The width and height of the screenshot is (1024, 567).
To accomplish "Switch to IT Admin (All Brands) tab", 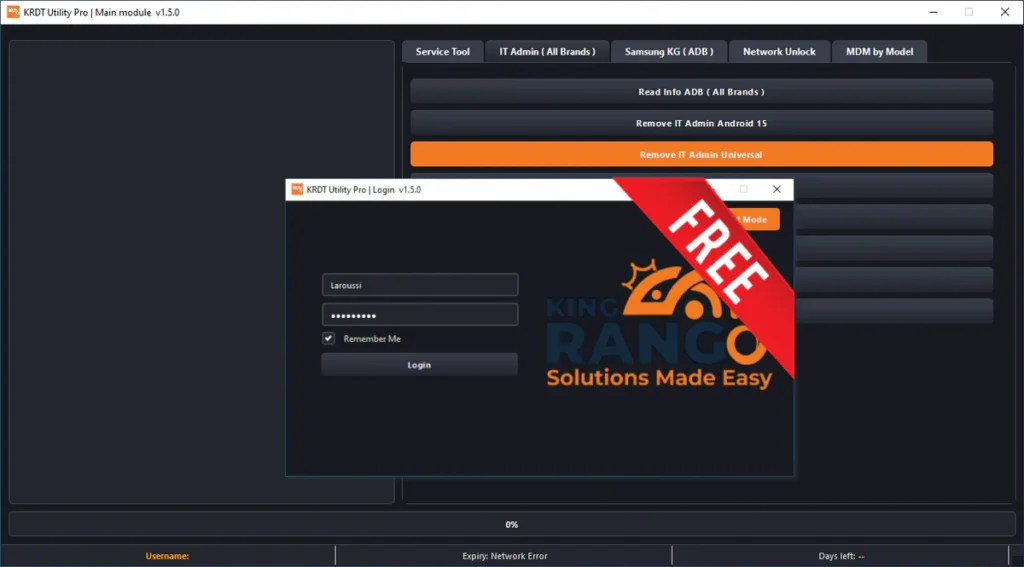I will [x=547, y=52].
